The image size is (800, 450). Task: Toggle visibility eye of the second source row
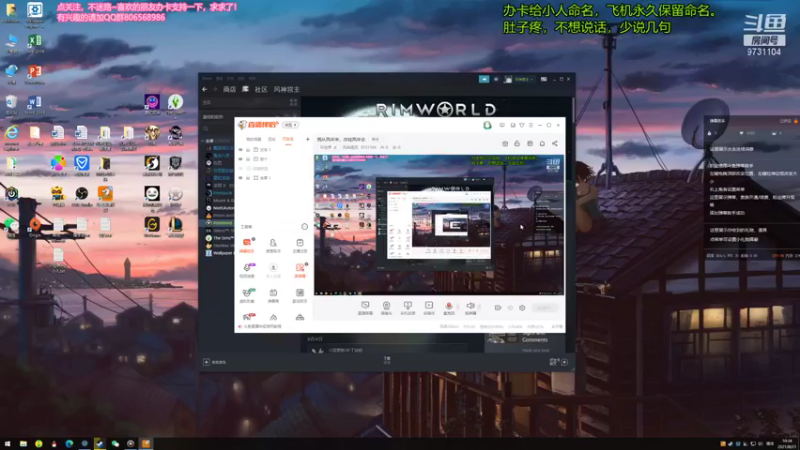tap(241, 159)
